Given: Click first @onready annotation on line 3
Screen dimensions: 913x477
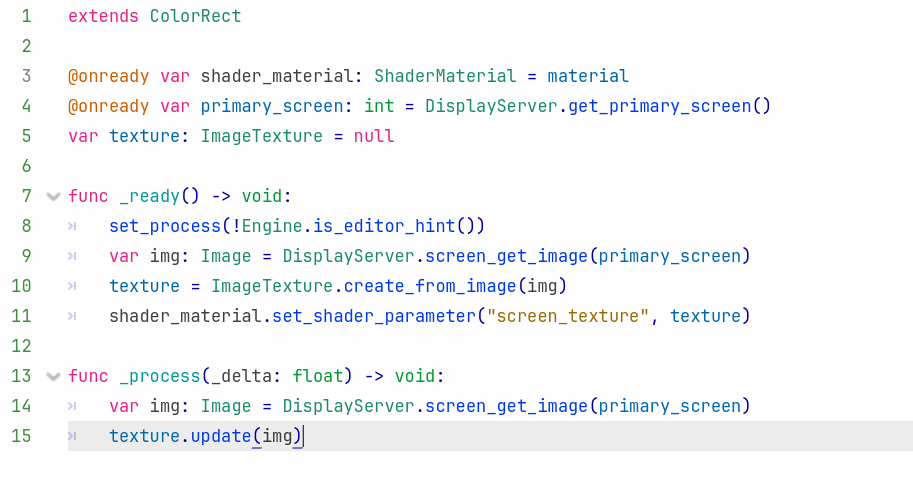Looking at the screenshot, I should pos(108,76).
